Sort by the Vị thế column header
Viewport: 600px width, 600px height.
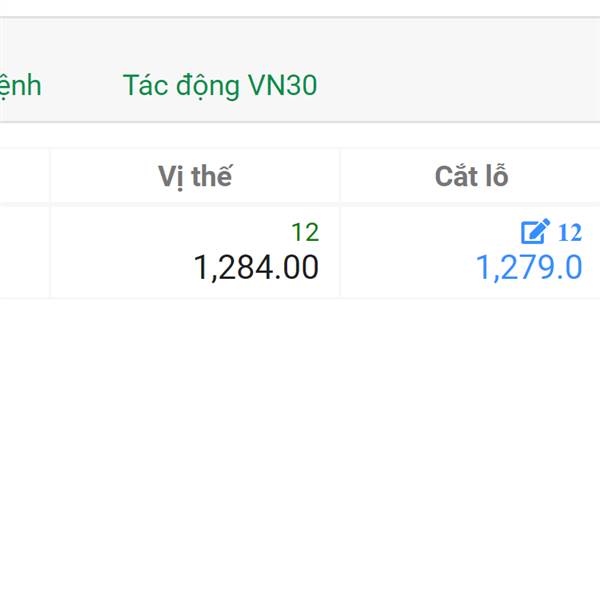point(195,176)
